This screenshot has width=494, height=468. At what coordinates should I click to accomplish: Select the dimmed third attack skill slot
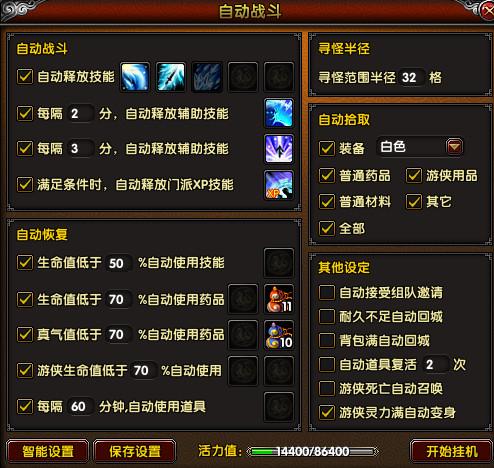207,77
